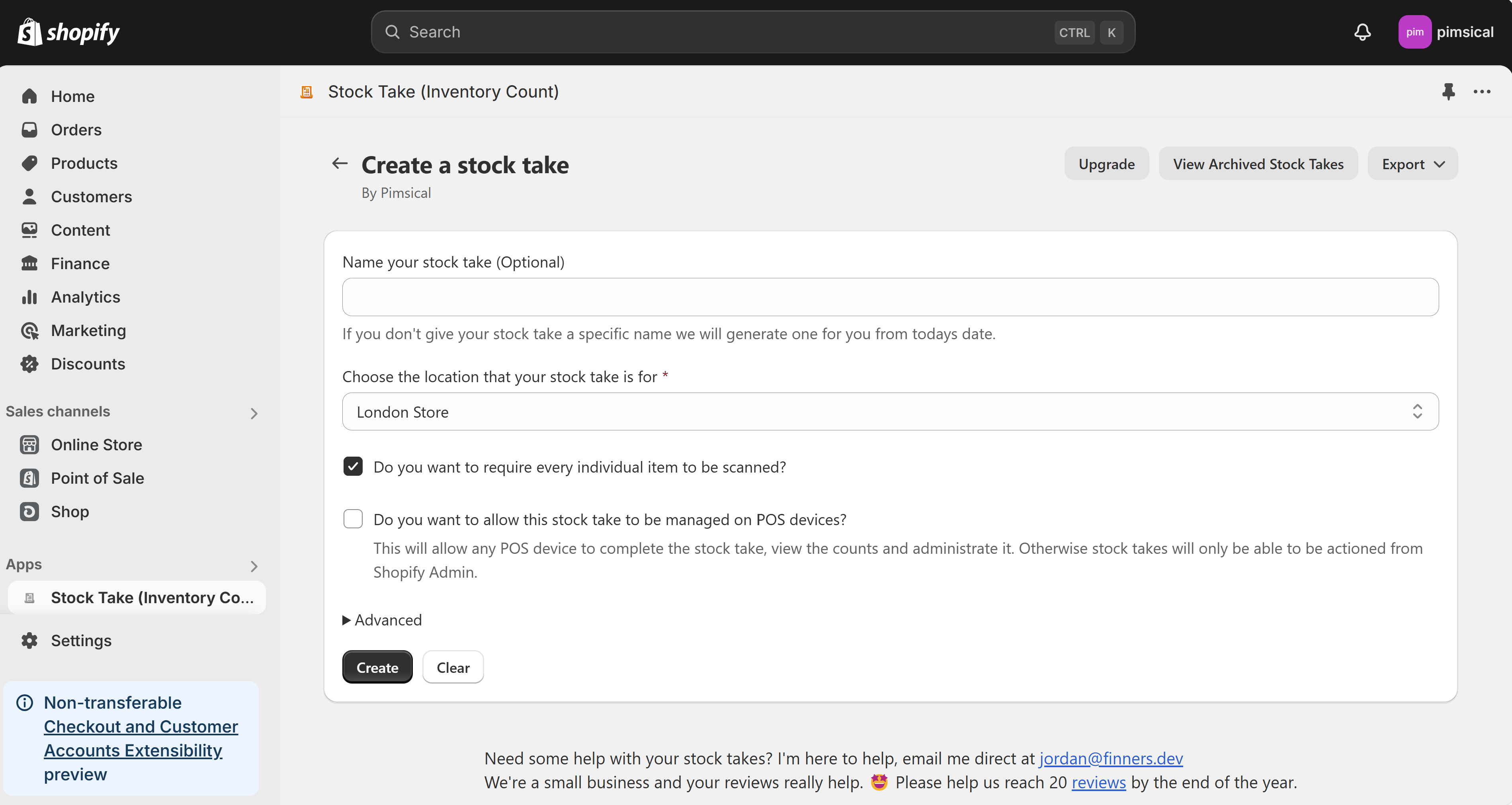Open notifications bell
Viewport: 1512px width, 805px height.
1362,32
